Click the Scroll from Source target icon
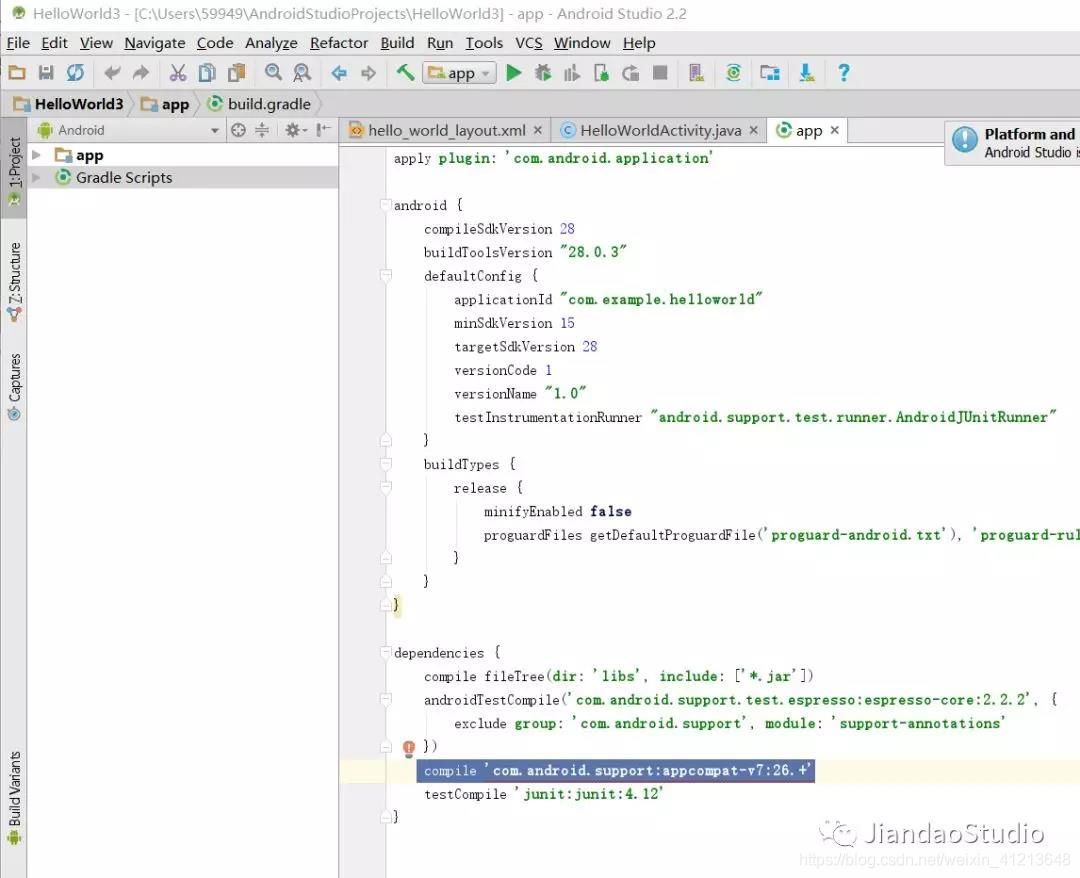Viewport: 1080px width, 878px height. tap(238, 129)
